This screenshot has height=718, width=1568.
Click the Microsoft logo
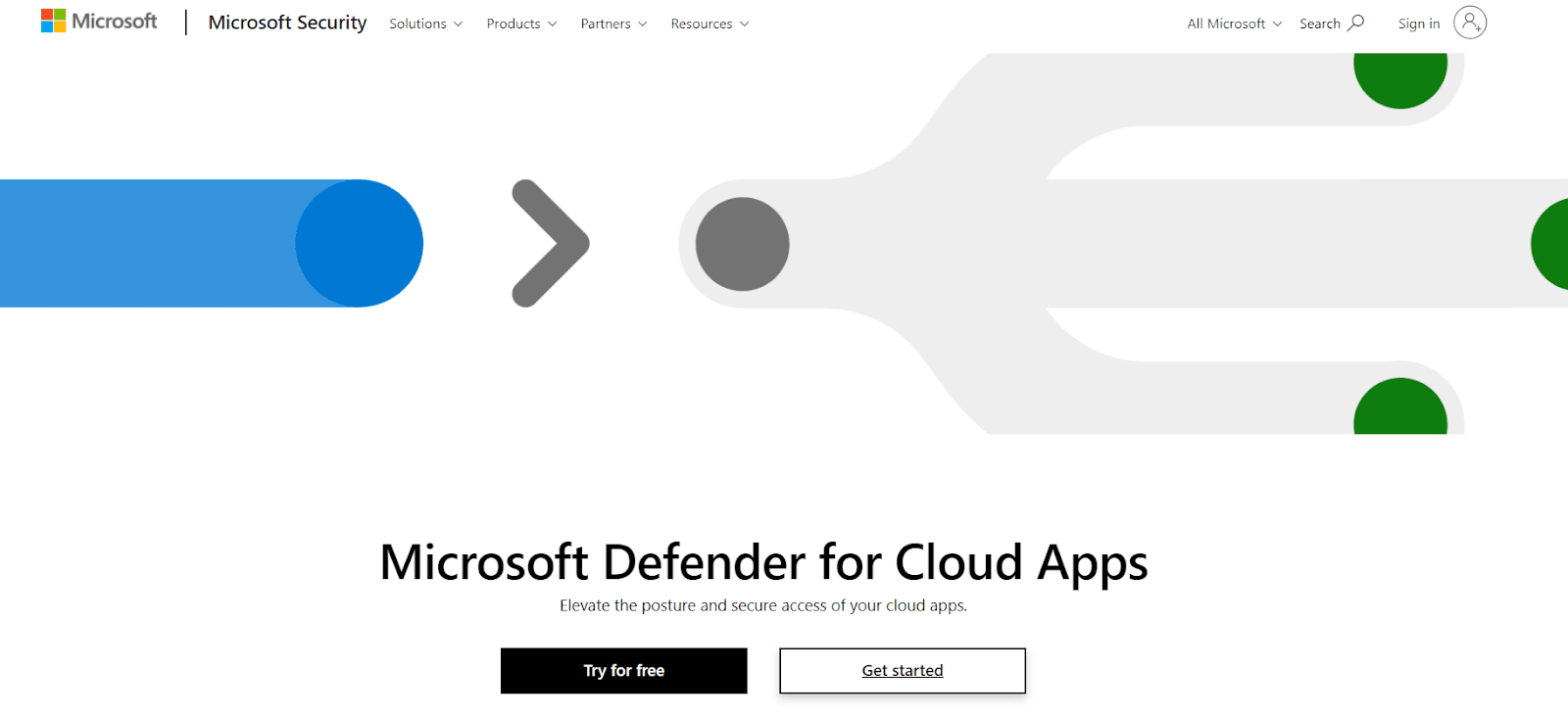coord(99,22)
